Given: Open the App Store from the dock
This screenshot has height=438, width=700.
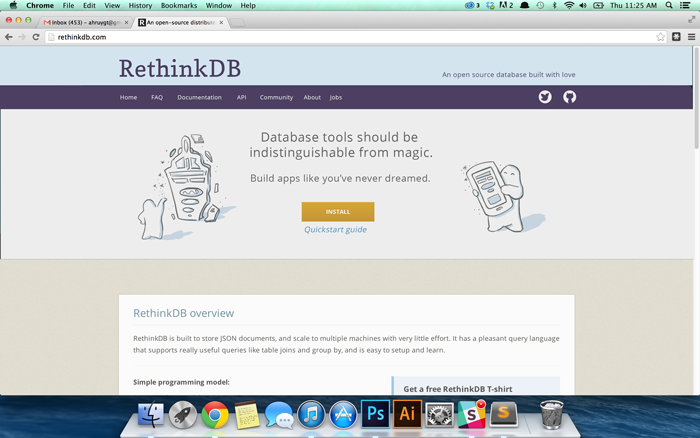Looking at the screenshot, I should [x=343, y=414].
